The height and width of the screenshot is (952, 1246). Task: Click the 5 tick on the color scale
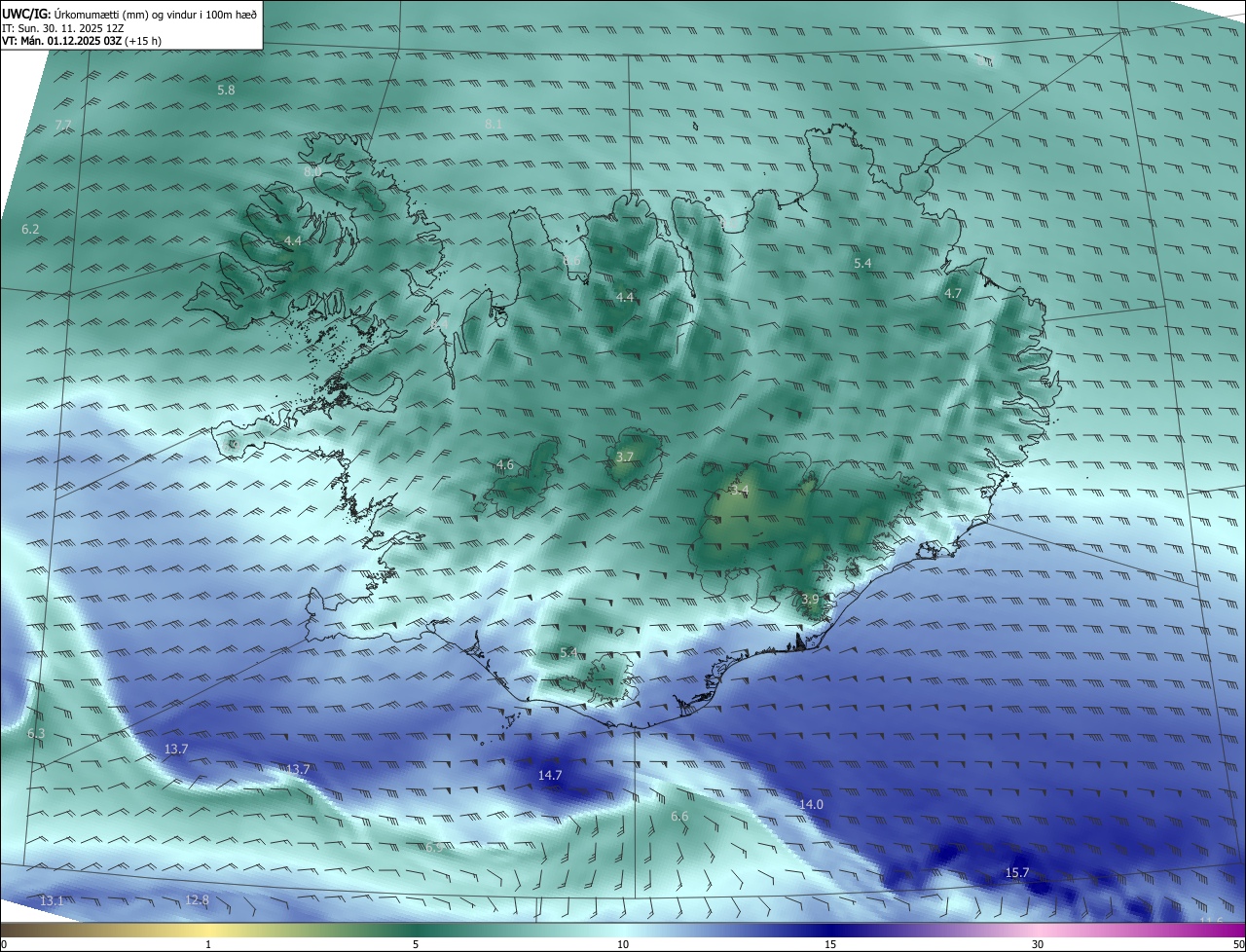tap(416, 944)
